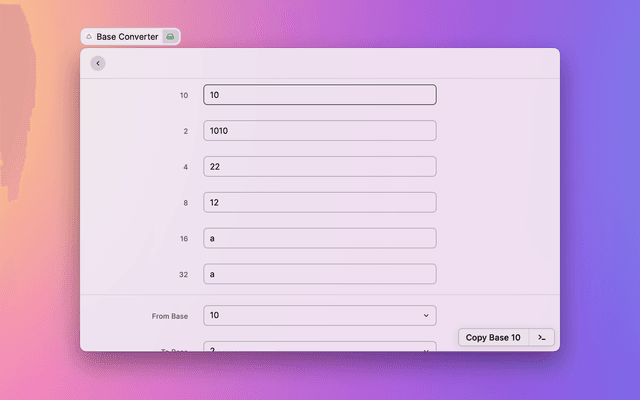
Task: Click the 32 row label
Action: [184, 275]
